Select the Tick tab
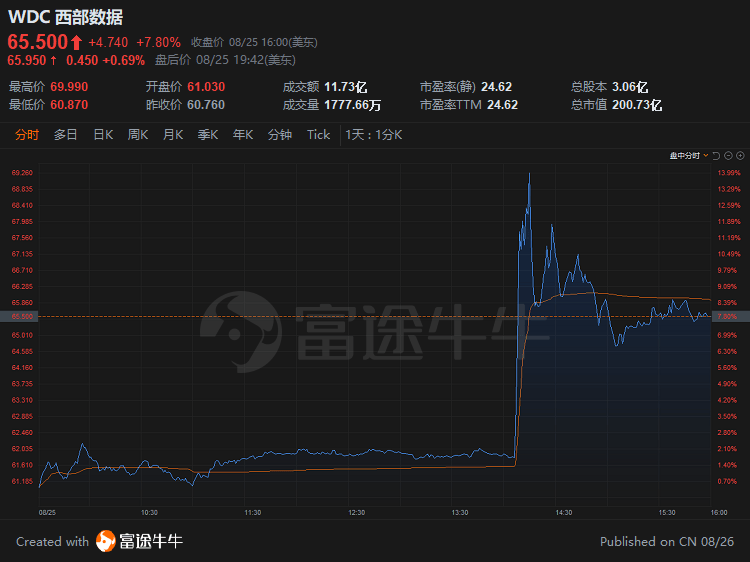Viewport: 750px width, 562px height. pyautogui.click(x=319, y=135)
